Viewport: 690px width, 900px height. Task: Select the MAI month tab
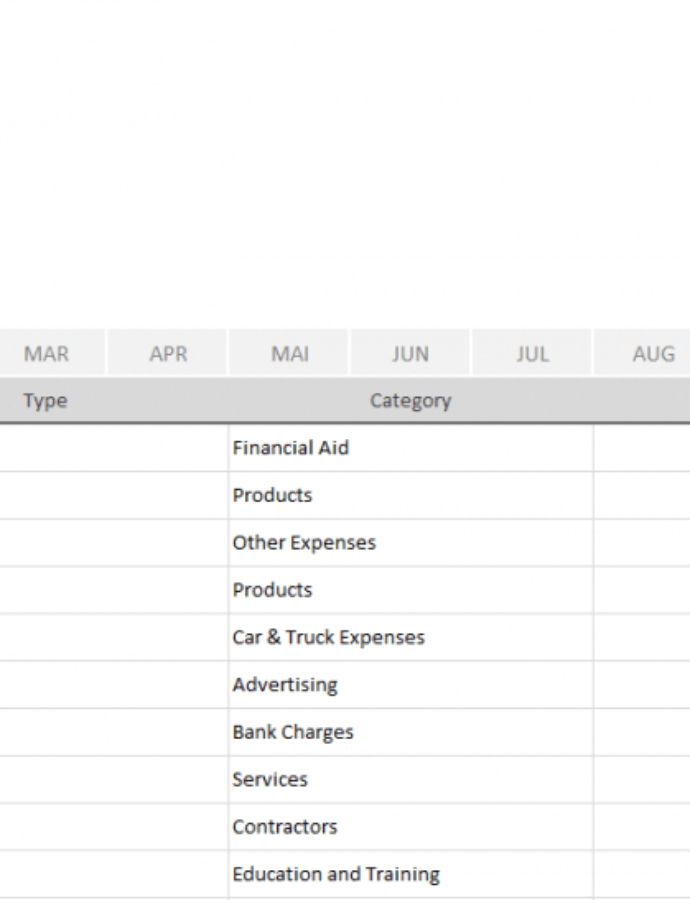(290, 354)
